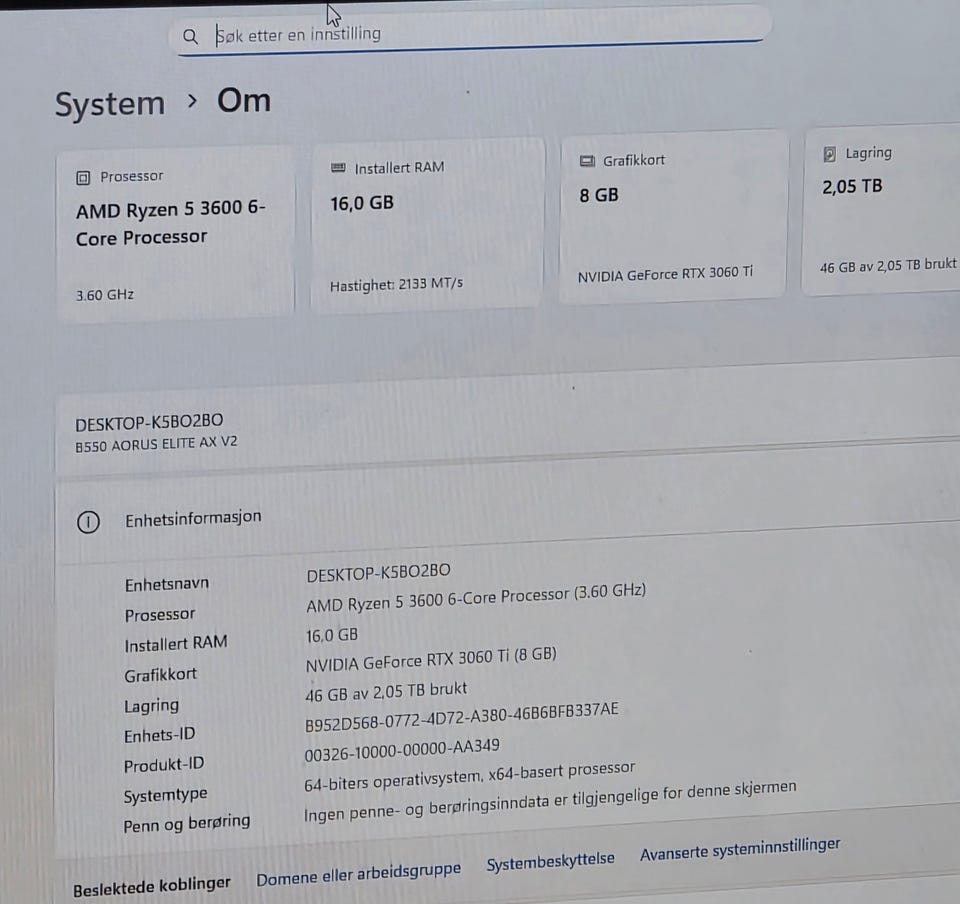Click the 'Installert RAM' row label
The image size is (960, 904).
click(176, 644)
